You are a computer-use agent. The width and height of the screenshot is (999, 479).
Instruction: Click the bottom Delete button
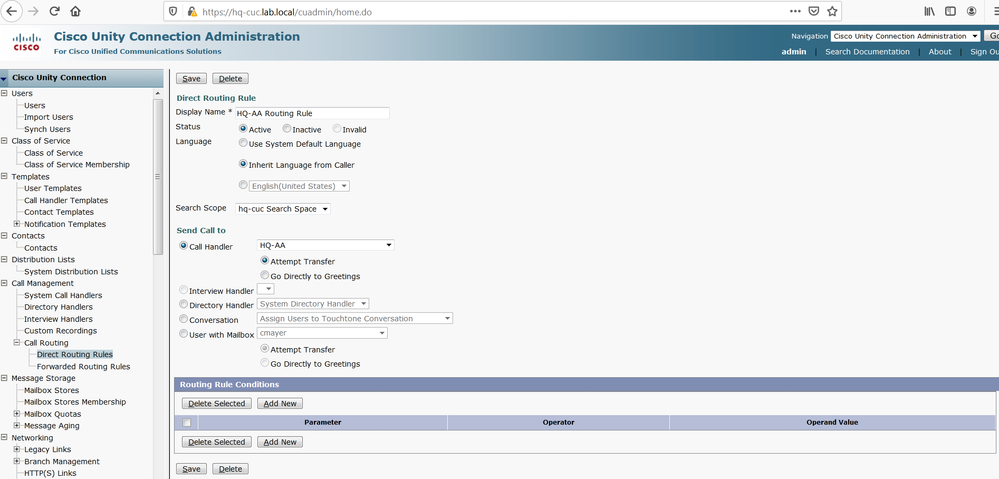231,469
